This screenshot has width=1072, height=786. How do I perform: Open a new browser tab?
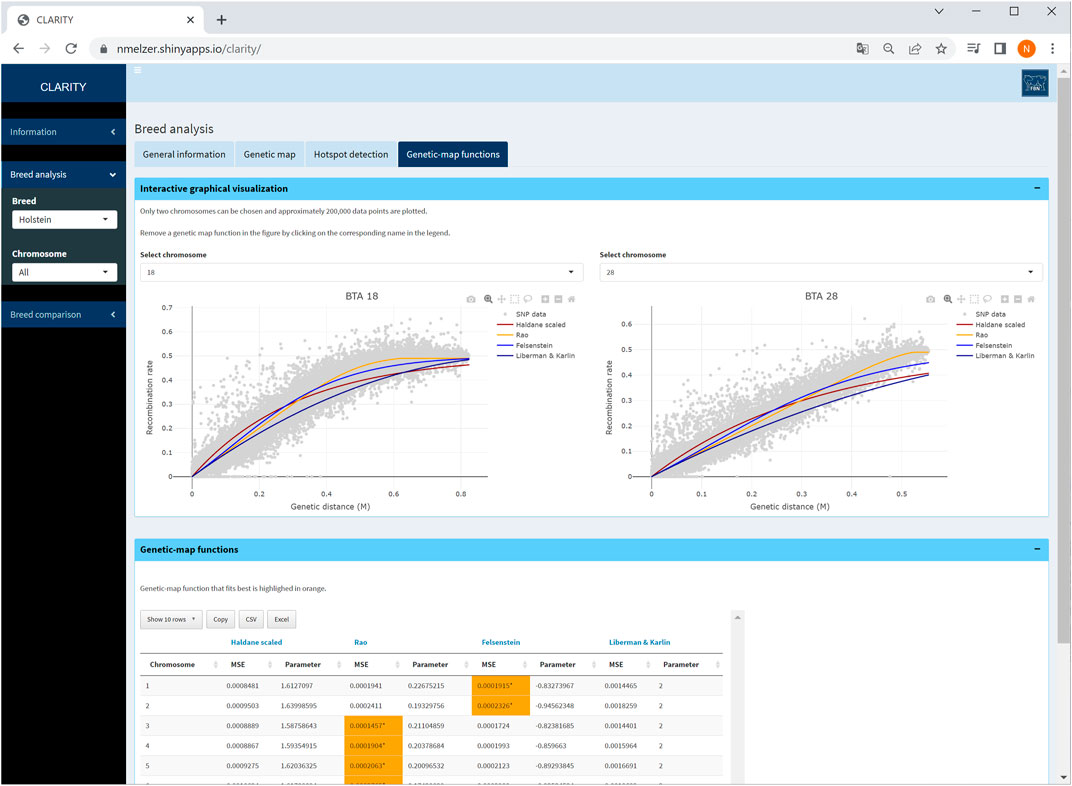click(x=222, y=20)
